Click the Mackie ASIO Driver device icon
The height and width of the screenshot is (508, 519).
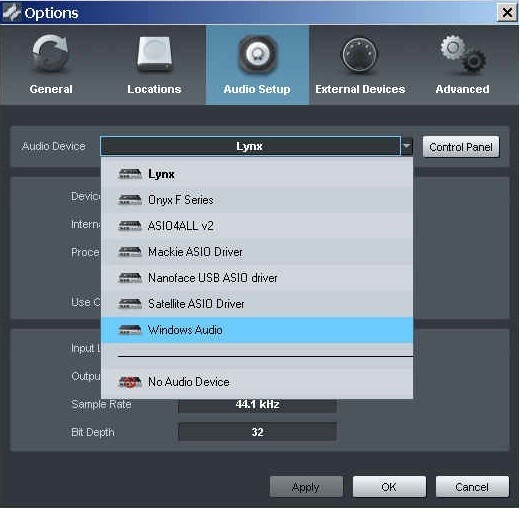click(x=130, y=252)
